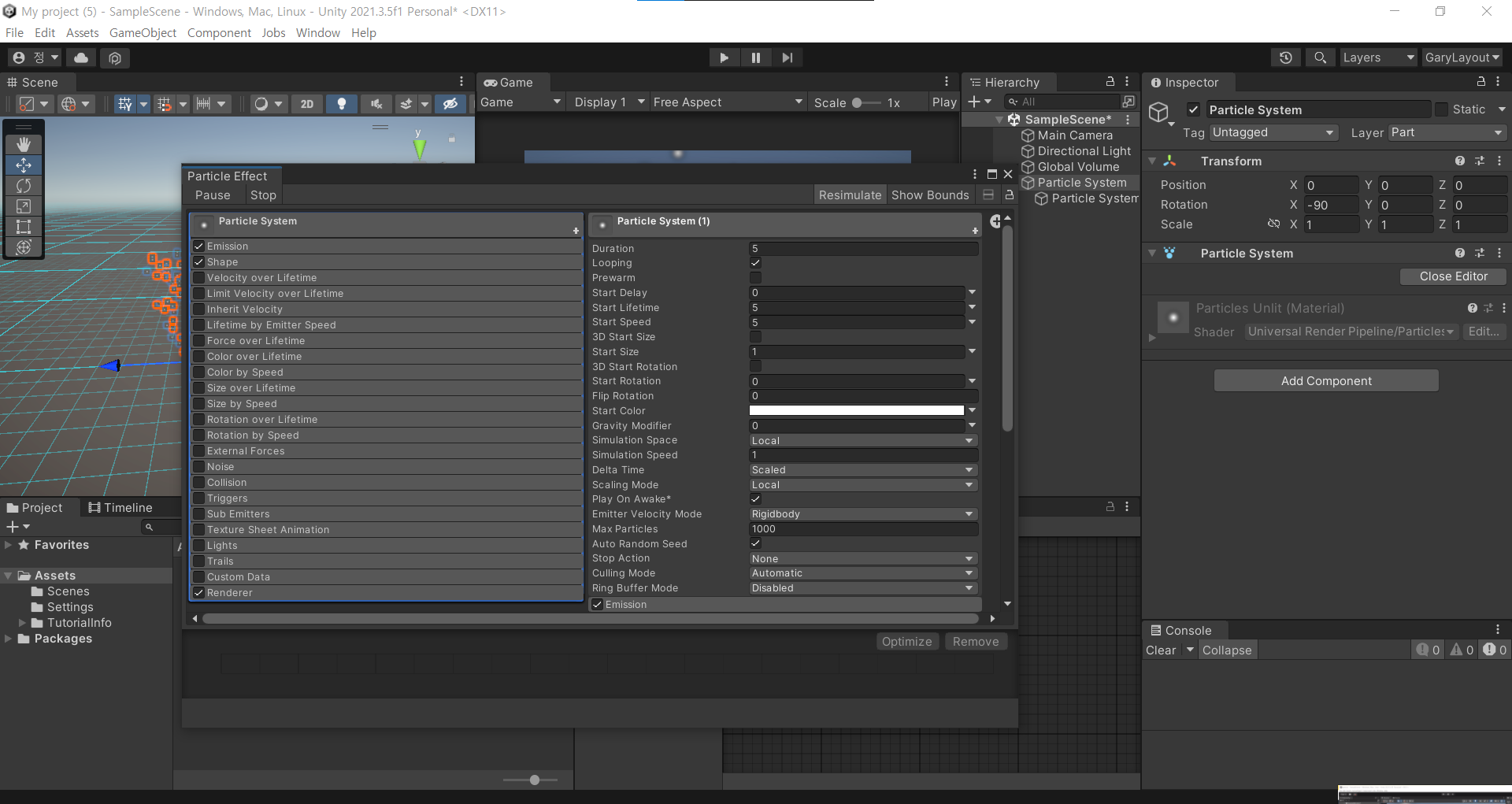The height and width of the screenshot is (804, 1512).
Task: Click the Start Color white swatch
Action: pyautogui.click(x=856, y=410)
